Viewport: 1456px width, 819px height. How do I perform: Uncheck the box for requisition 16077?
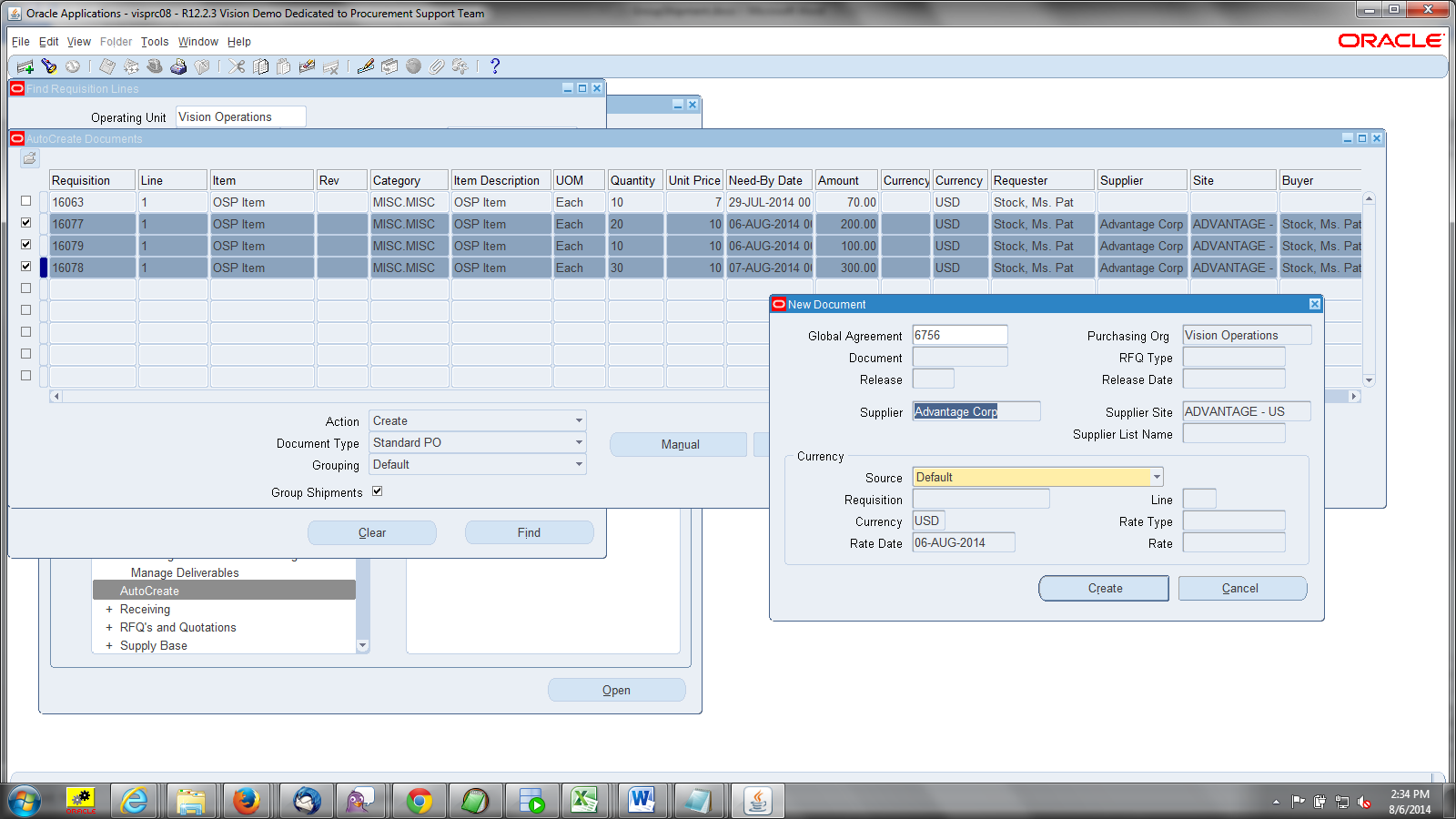click(x=25, y=223)
